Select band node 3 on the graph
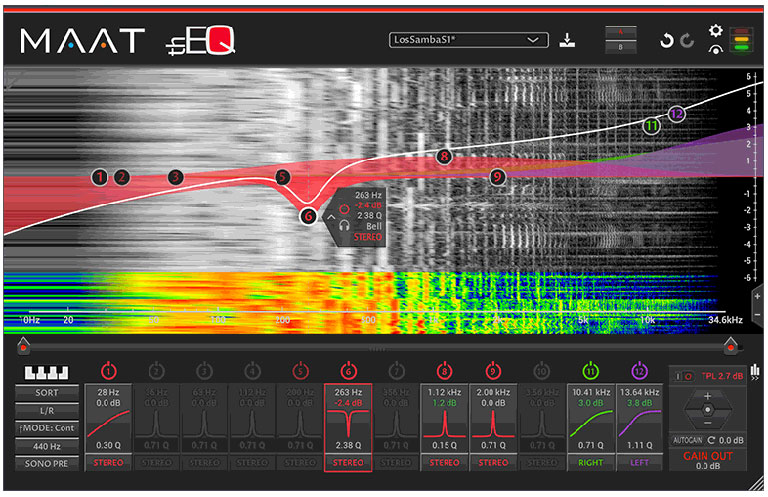The image size is (768, 497). point(175,177)
